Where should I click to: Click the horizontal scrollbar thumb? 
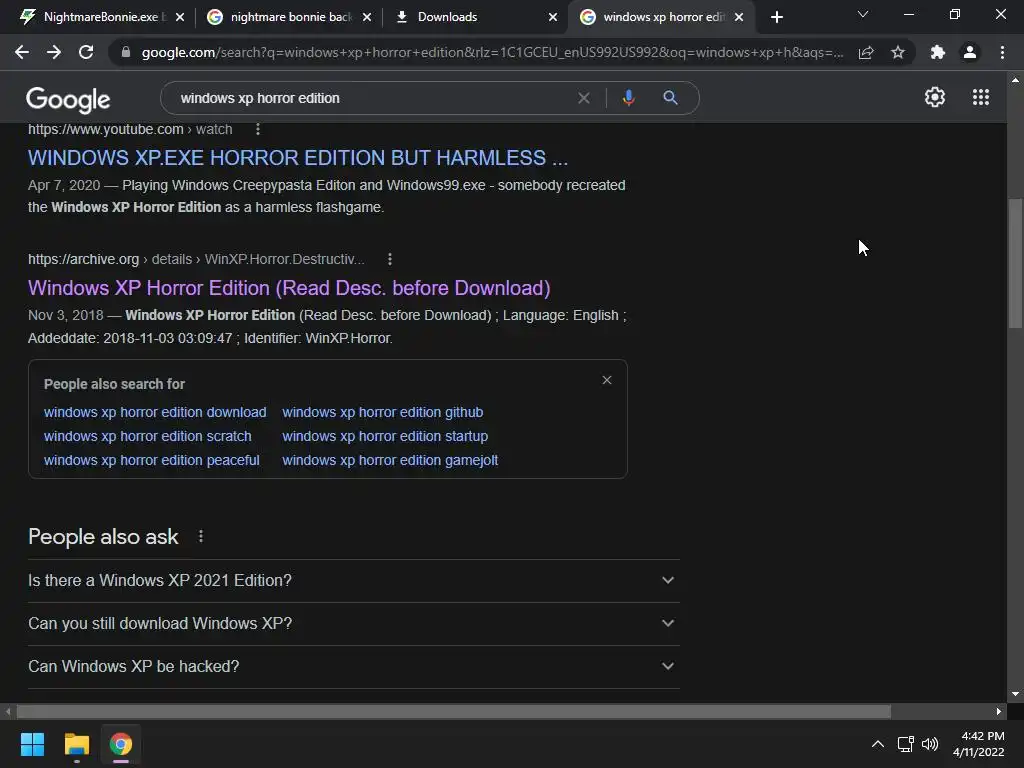(453, 711)
